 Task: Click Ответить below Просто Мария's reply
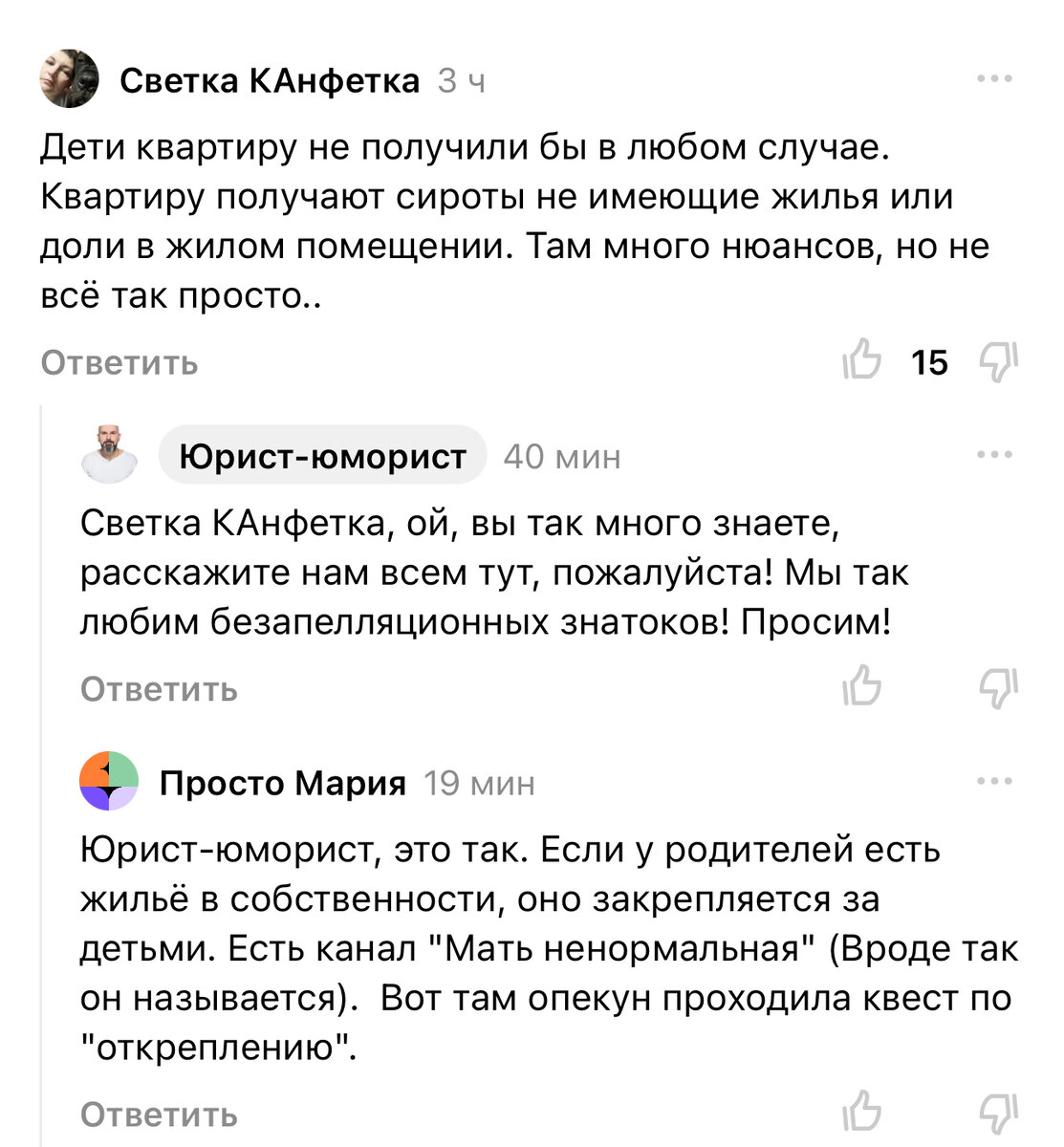[x=160, y=1114]
